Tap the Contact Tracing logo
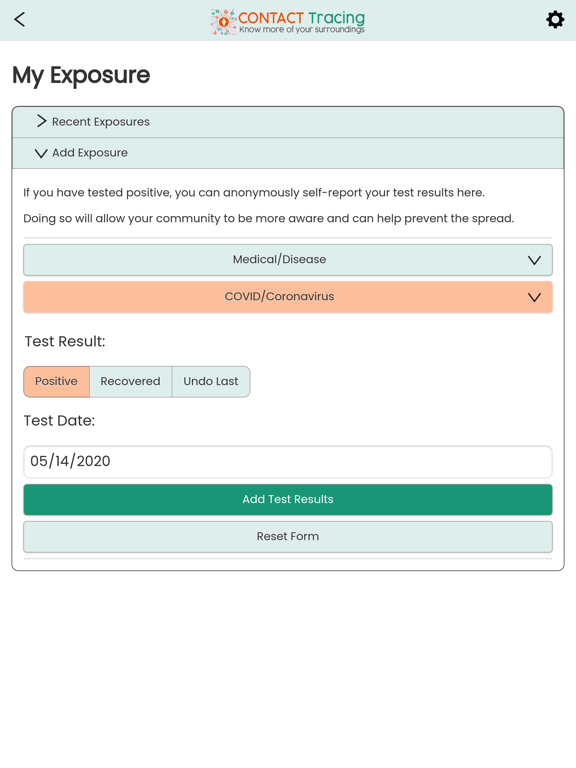Screen dimensions: 576x768 point(288,22)
